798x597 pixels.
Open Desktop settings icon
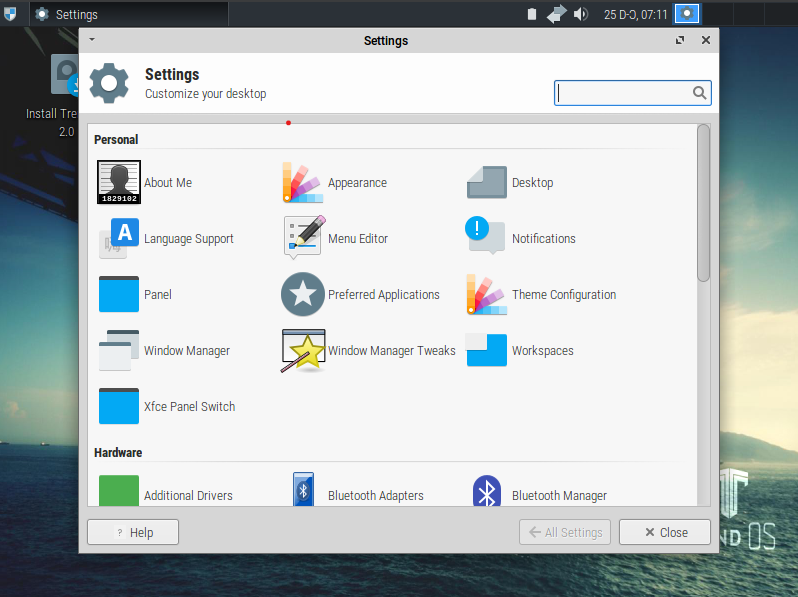tap(487, 183)
